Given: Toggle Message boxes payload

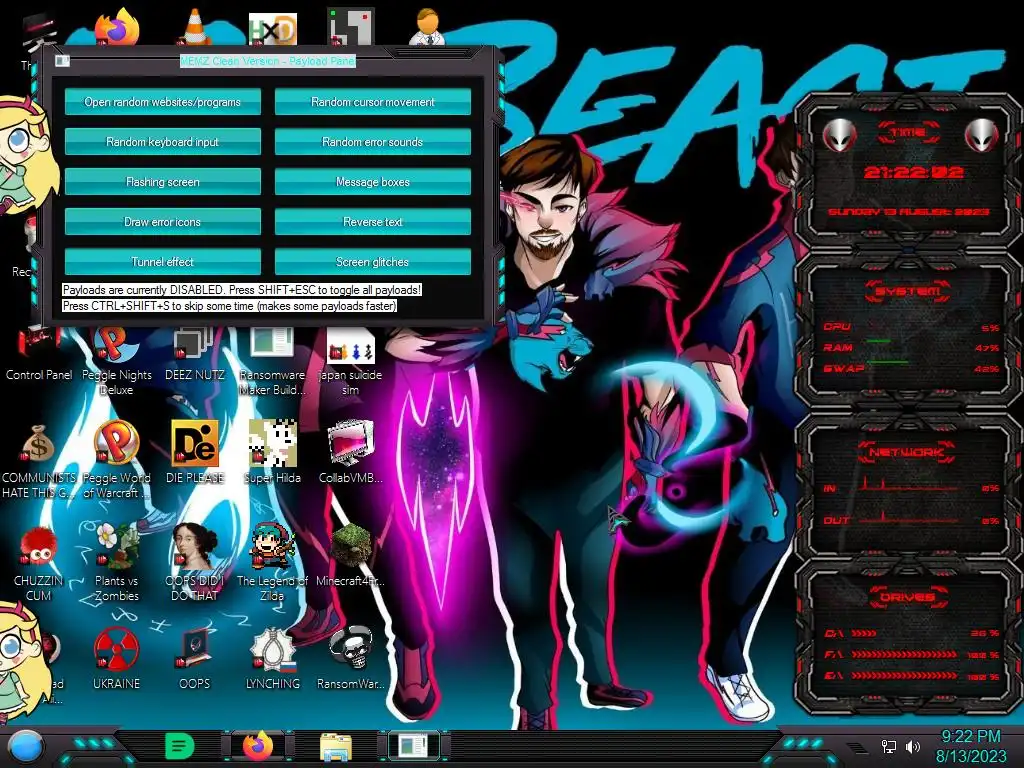Looking at the screenshot, I should pos(372,182).
